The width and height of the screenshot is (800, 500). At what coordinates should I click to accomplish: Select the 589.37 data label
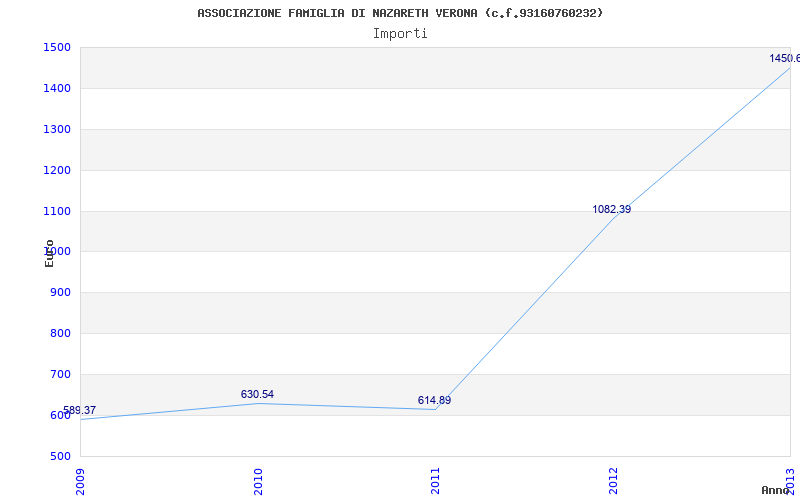[79, 410]
